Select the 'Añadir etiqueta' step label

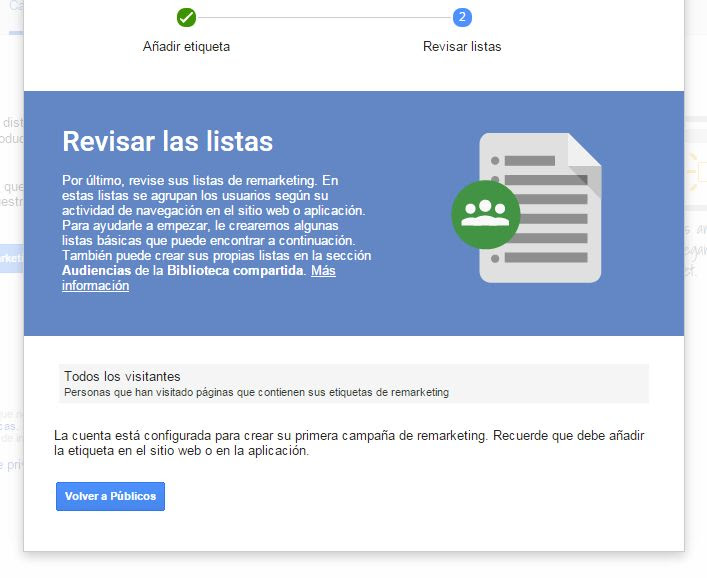point(186,46)
